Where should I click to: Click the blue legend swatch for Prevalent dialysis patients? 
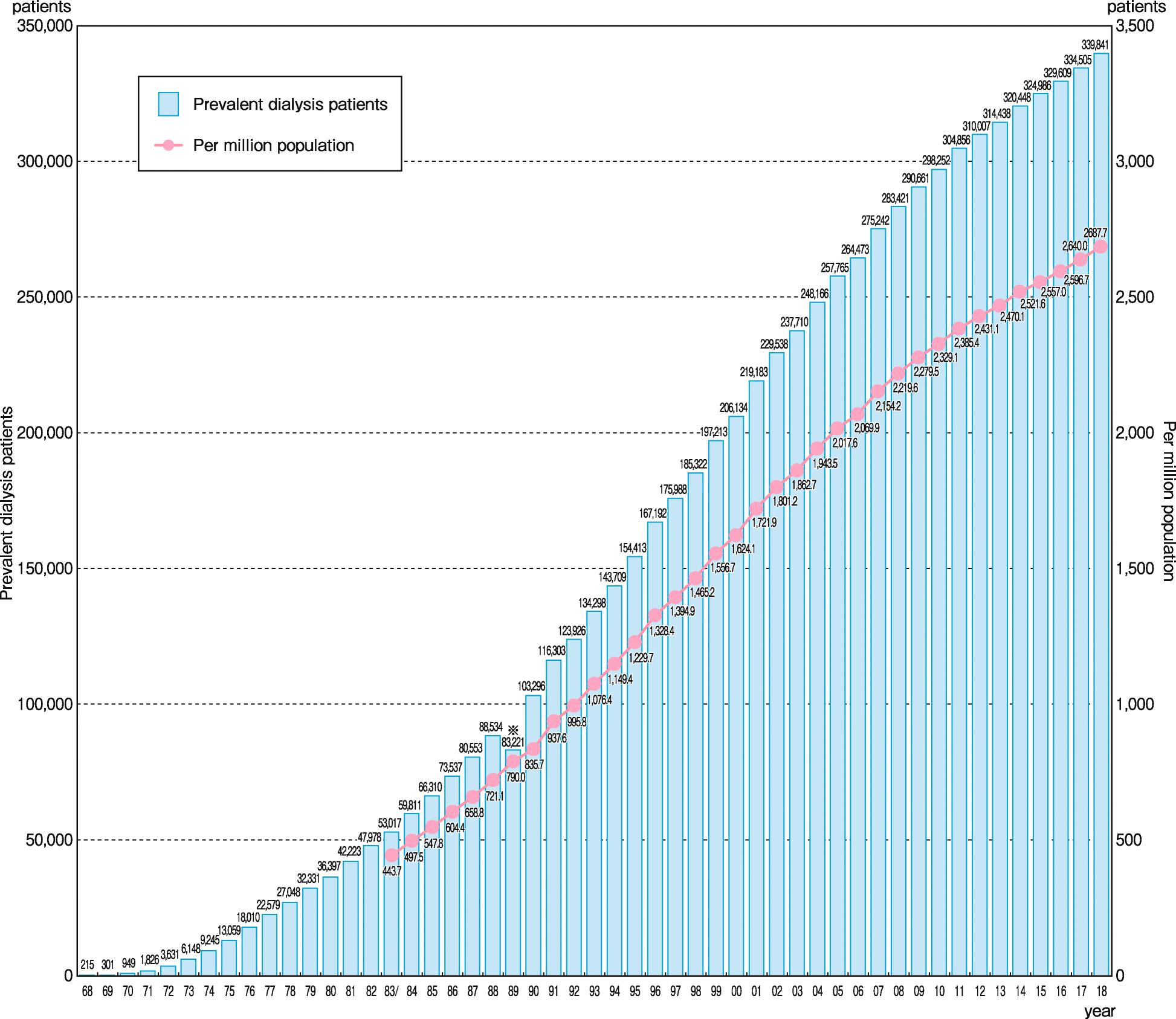point(168,104)
